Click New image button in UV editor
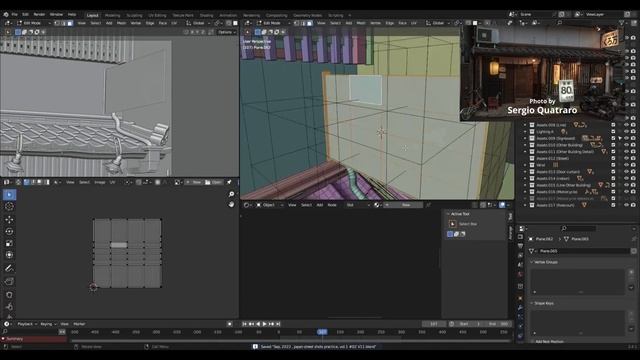This screenshot has width=640, height=360. 194,182
